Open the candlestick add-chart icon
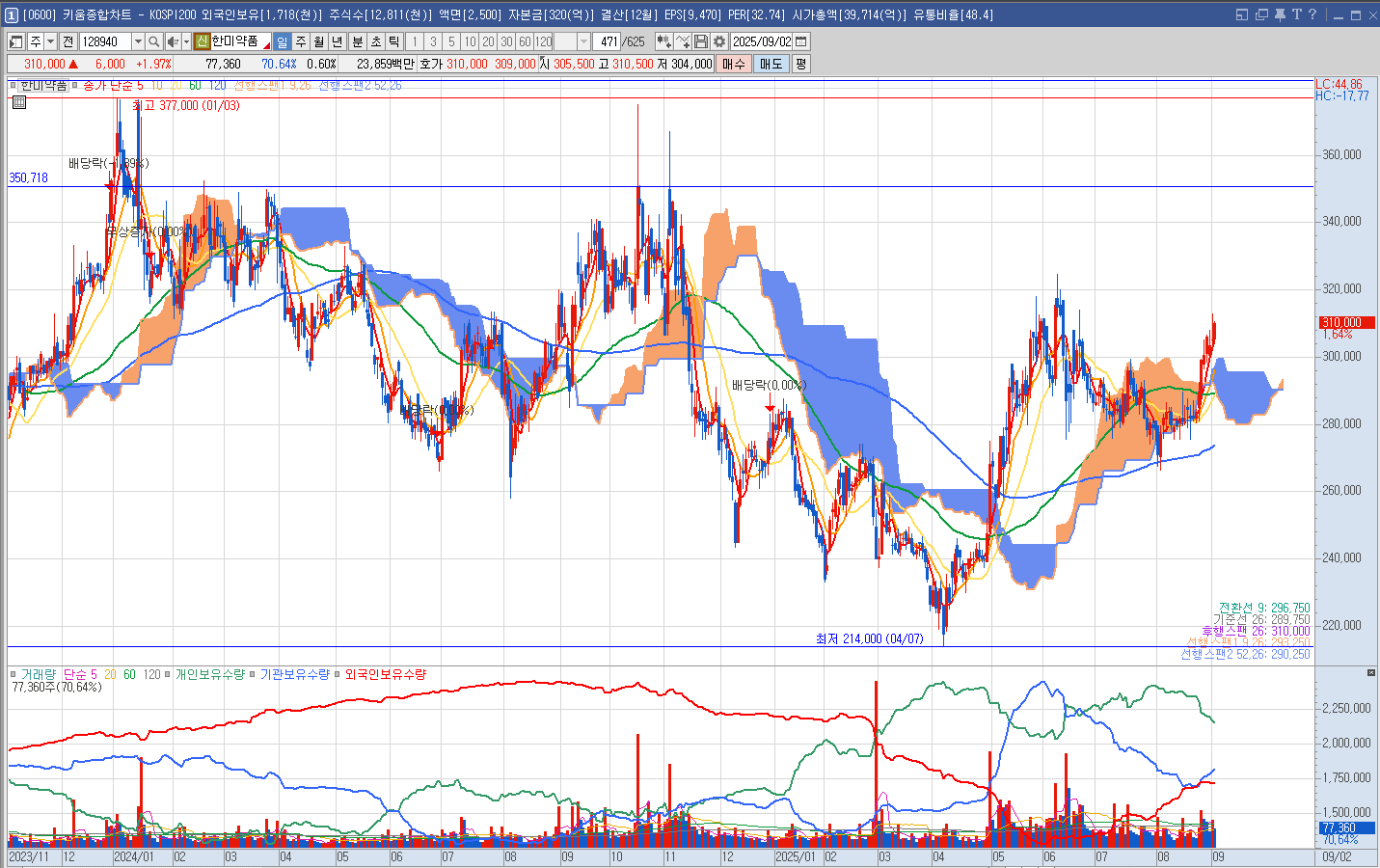1380x868 pixels. 663,41
